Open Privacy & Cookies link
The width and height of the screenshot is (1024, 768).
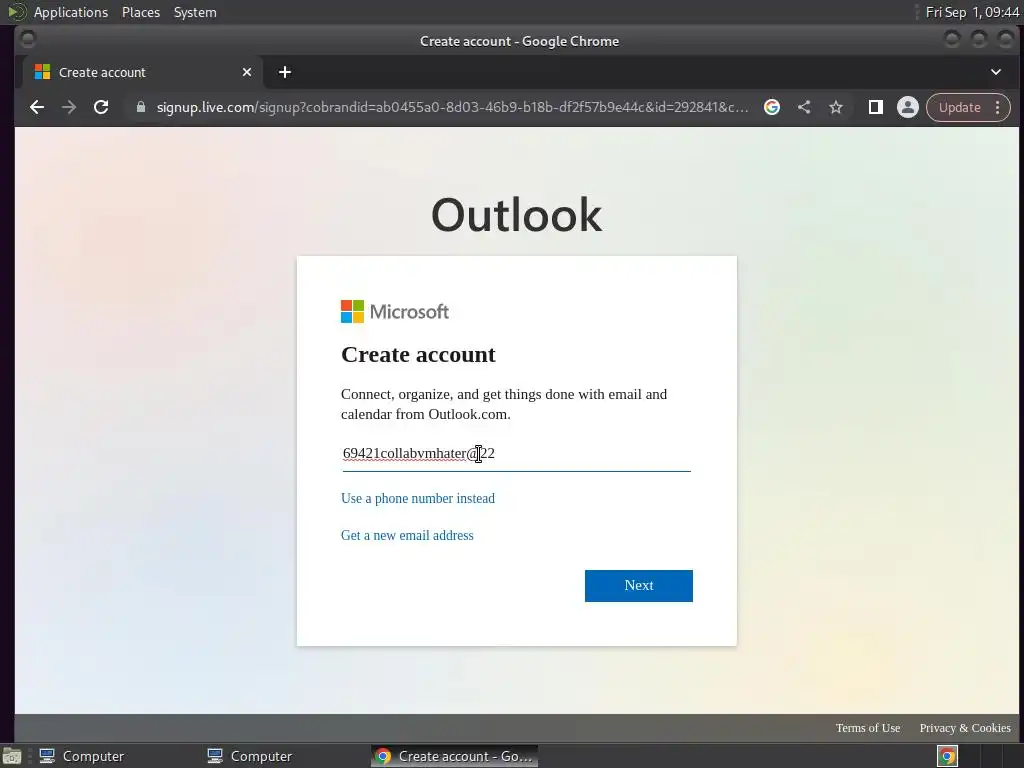tap(965, 728)
